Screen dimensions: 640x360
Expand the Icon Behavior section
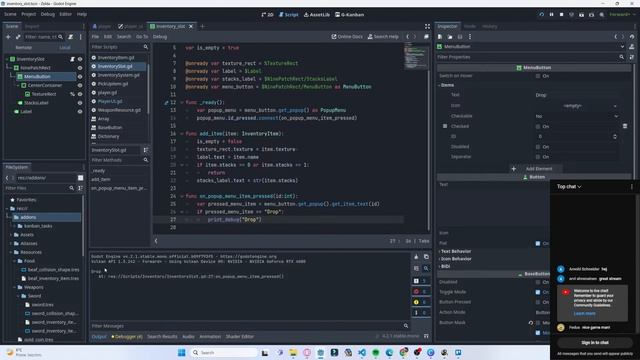pos(455,259)
